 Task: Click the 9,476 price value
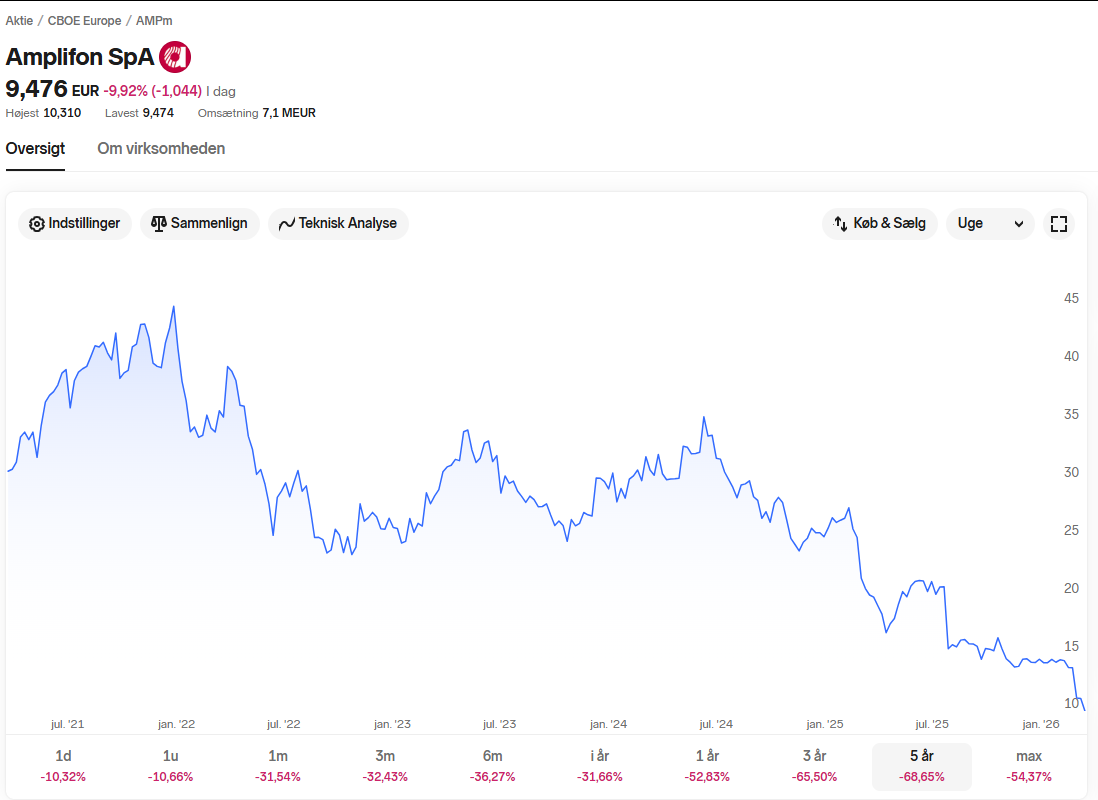pos(36,89)
